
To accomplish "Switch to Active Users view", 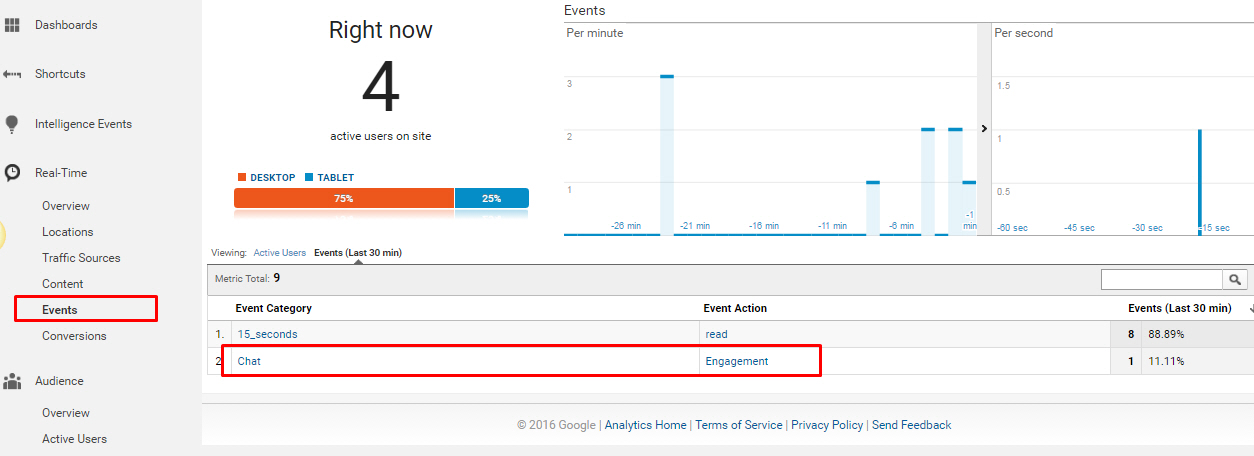I will 280,253.
